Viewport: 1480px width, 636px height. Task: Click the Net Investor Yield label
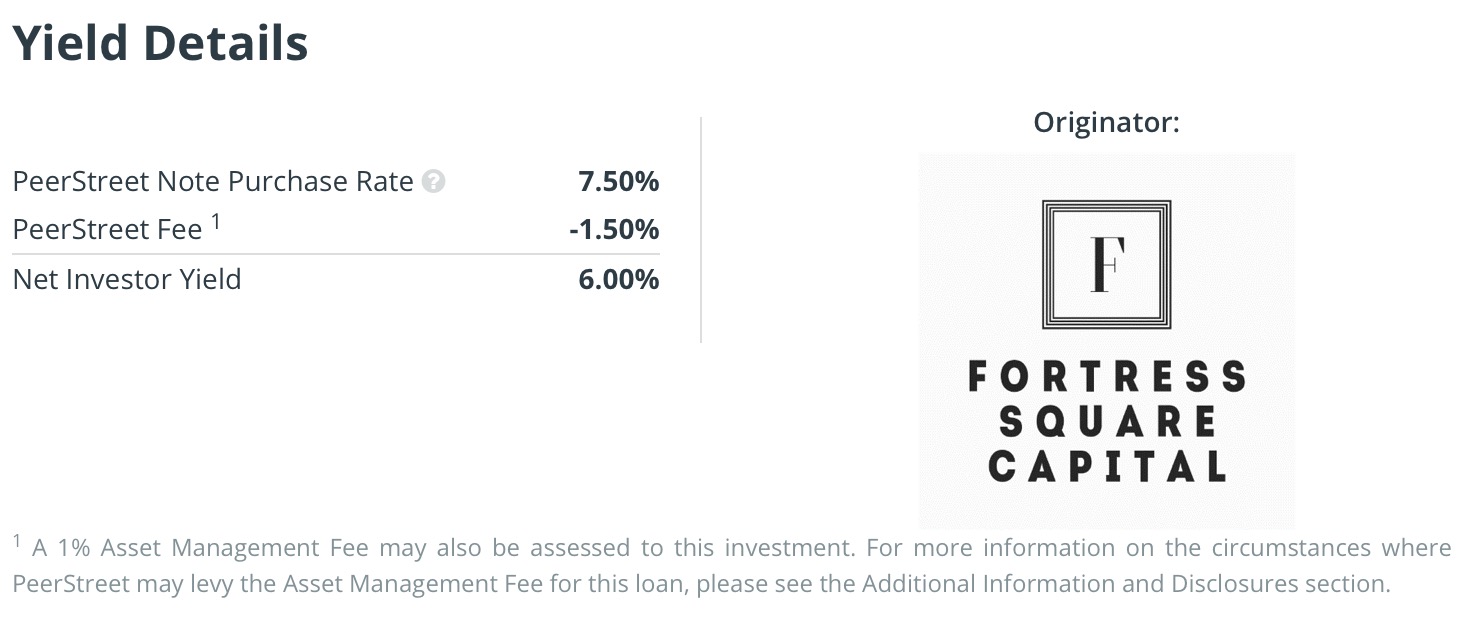[x=127, y=279]
